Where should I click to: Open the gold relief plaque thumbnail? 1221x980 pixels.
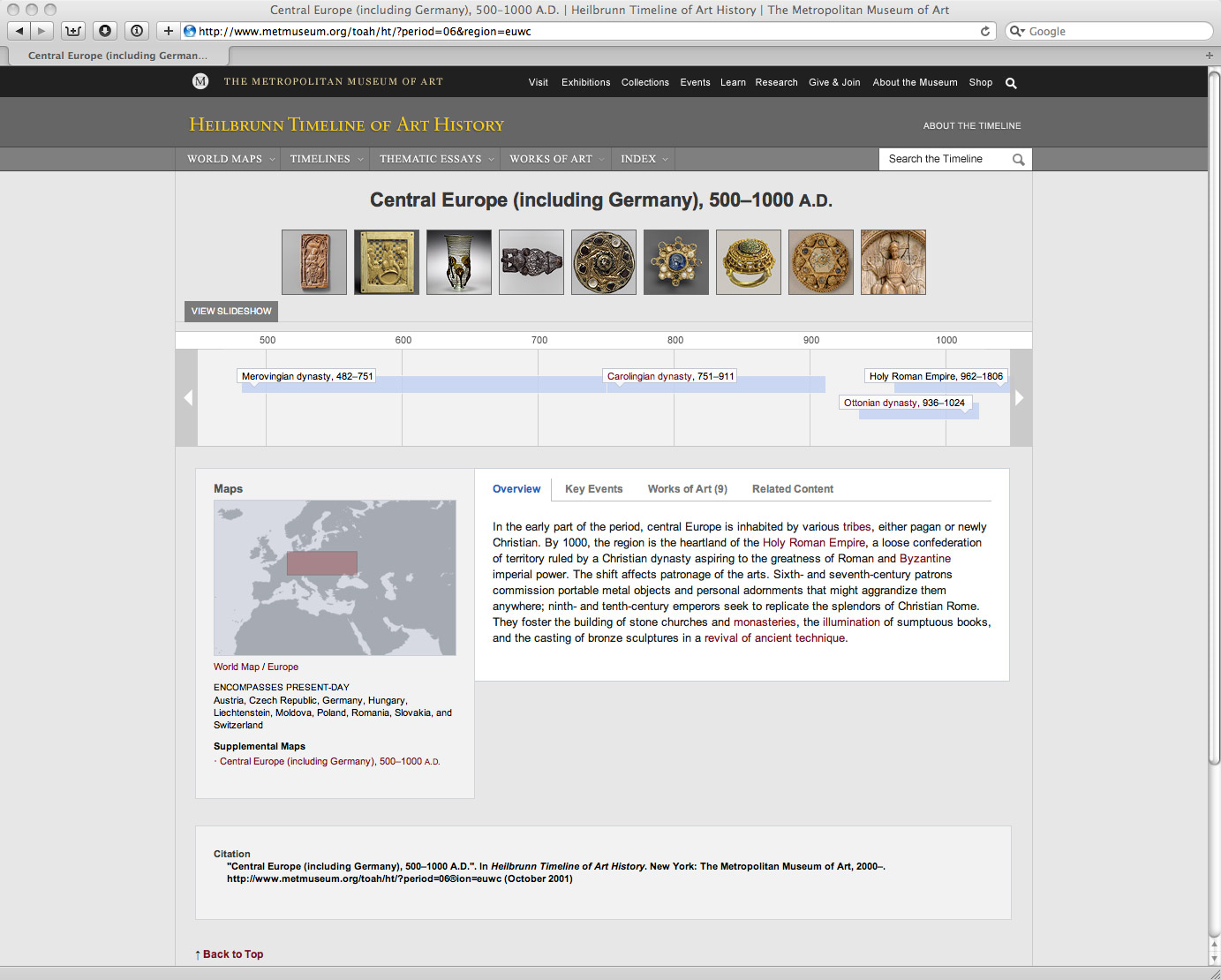(x=387, y=262)
